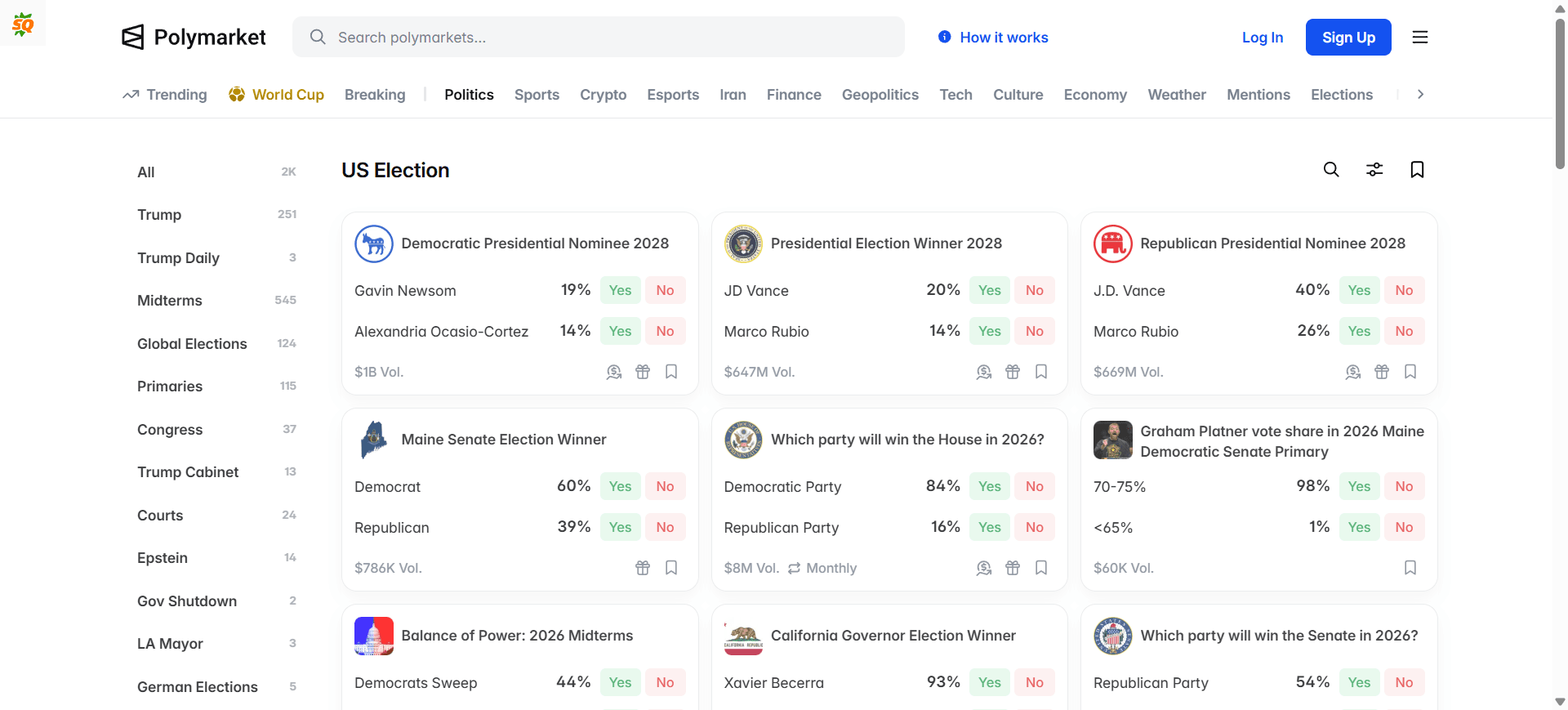Buy Yes on 70-75% Platner vote share
1568x710 pixels.
point(1359,486)
